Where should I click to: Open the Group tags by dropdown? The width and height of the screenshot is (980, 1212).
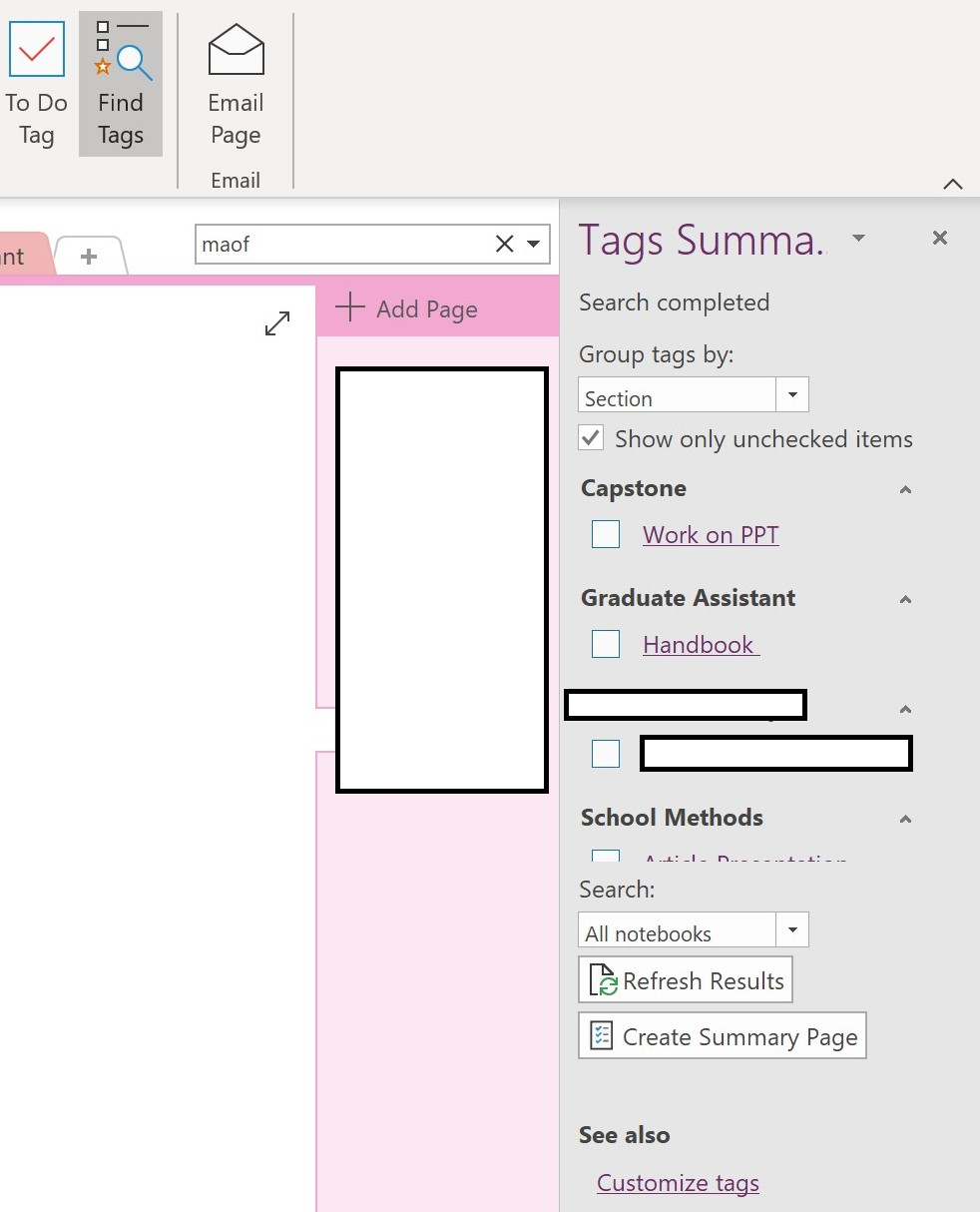tap(791, 394)
